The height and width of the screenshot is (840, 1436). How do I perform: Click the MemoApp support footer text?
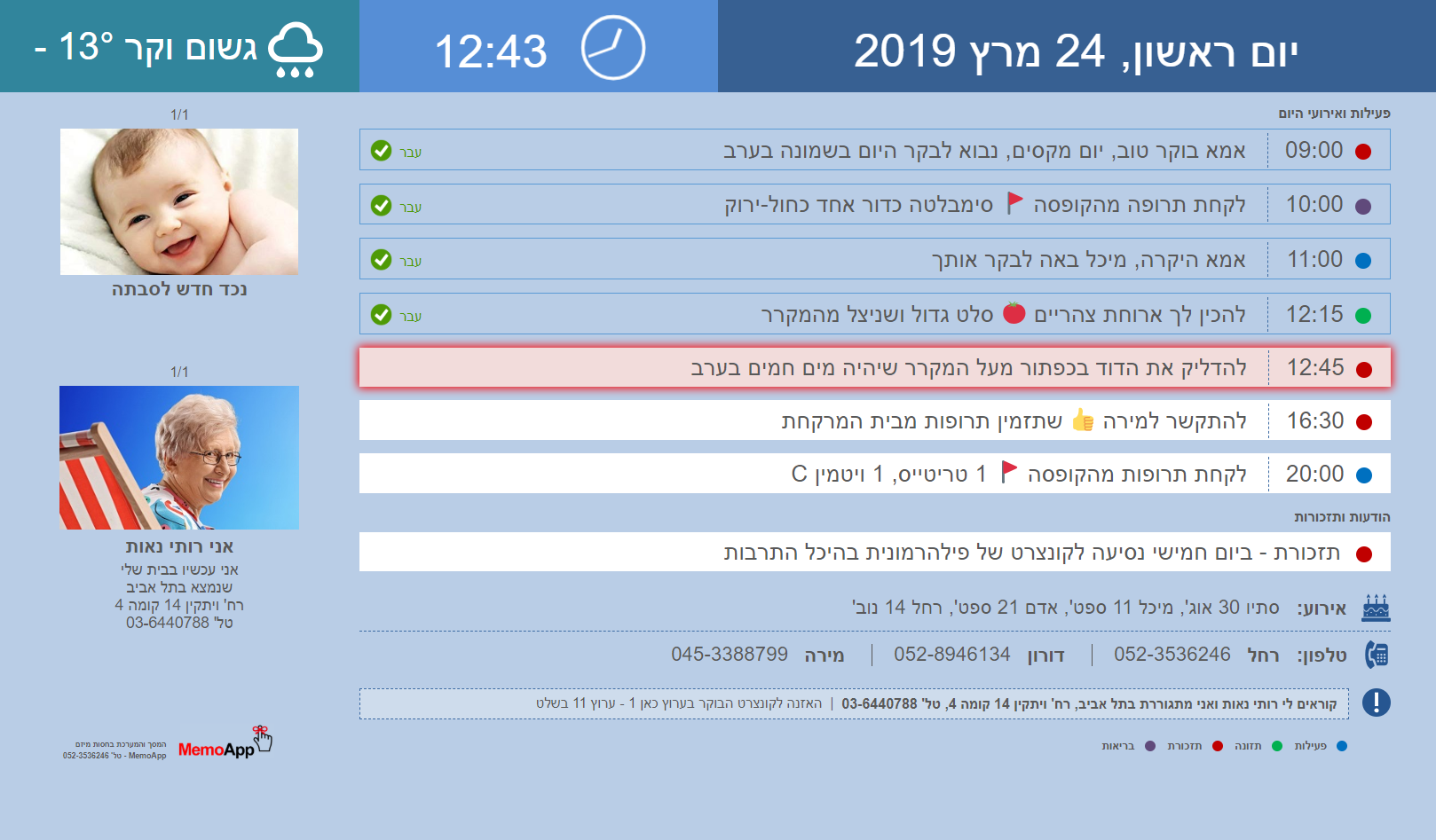(x=114, y=750)
